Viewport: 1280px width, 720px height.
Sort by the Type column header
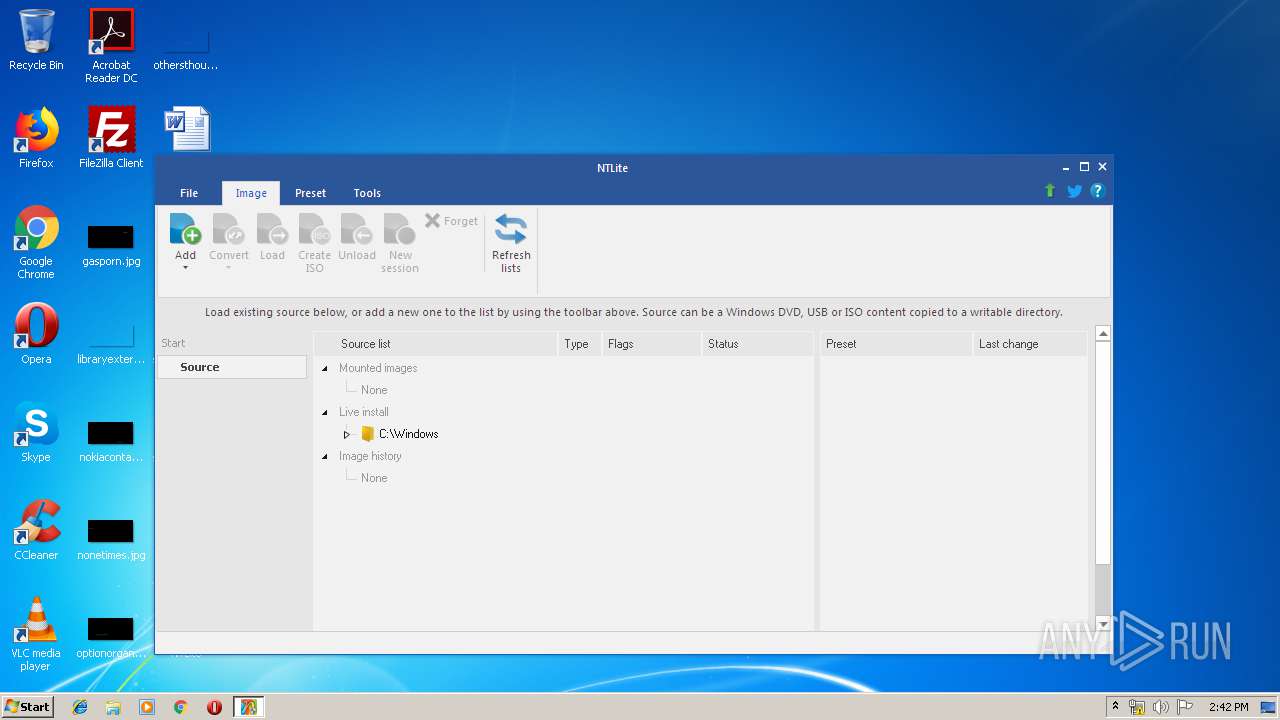pos(579,344)
